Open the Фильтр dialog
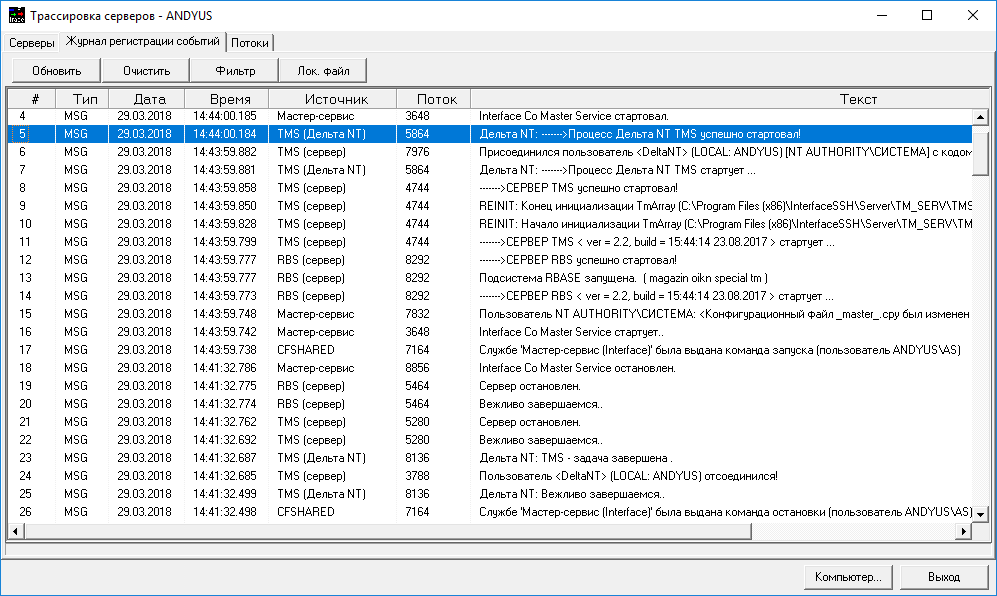The width and height of the screenshot is (997, 596). click(x=235, y=71)
